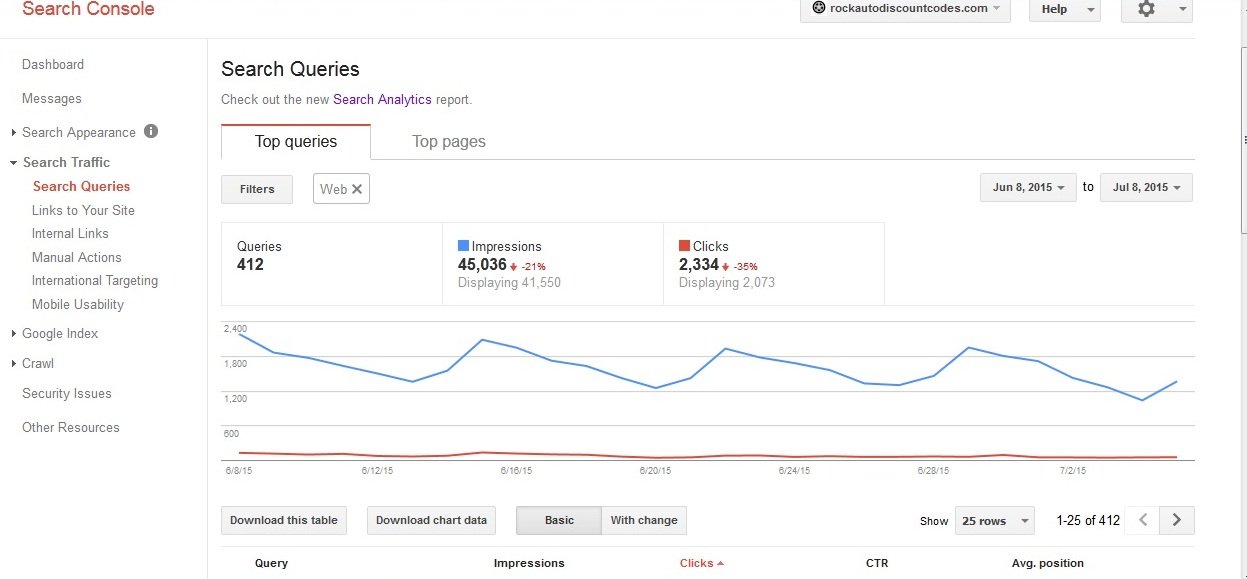Open the rockautodiscountcodes.com site selector

point(905,9)
